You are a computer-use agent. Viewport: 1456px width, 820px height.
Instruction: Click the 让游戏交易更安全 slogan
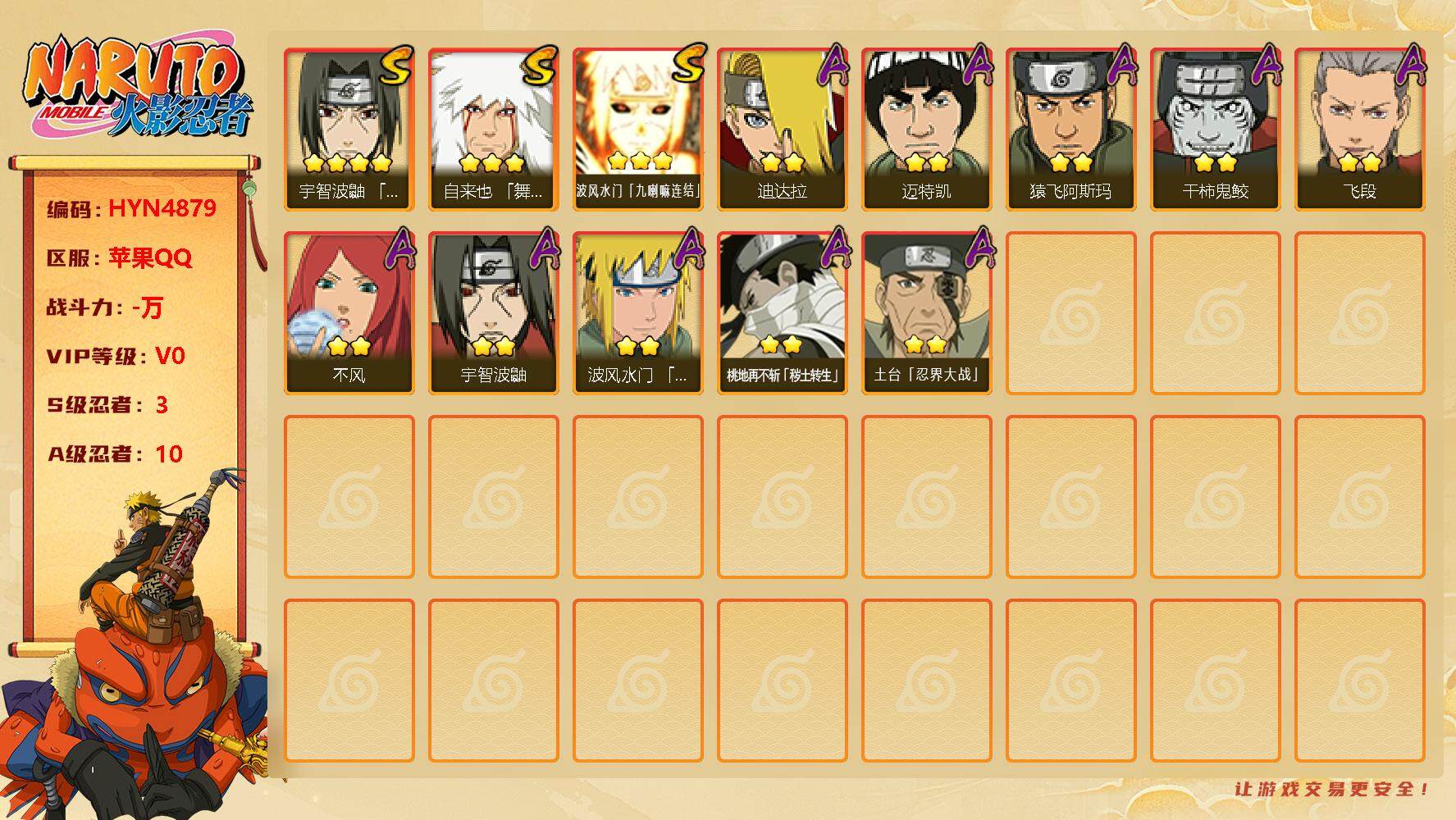tap(1331, 789)
